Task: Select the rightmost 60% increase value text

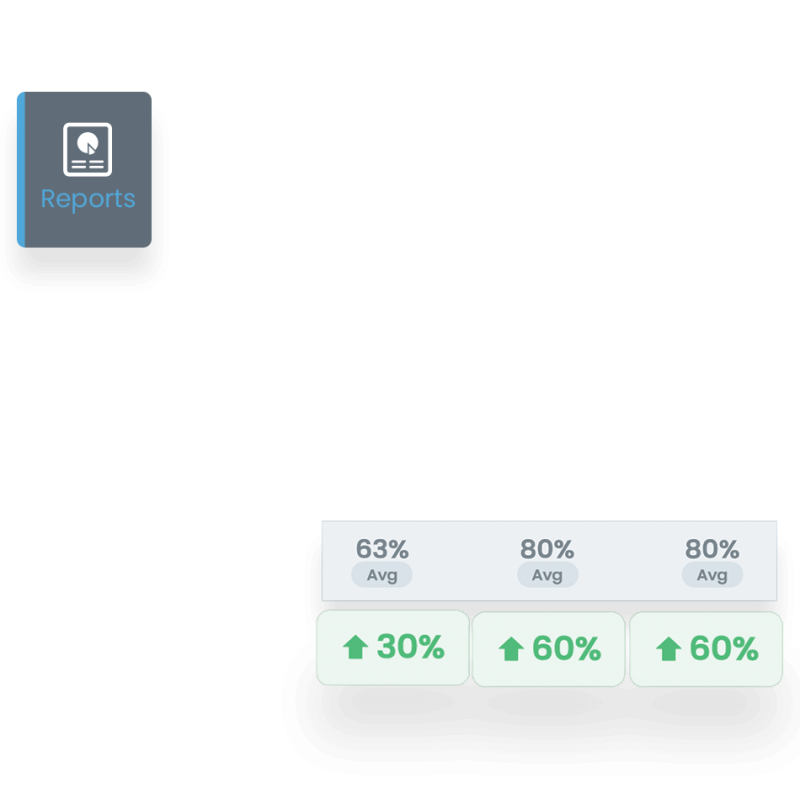Action: pyautogui.click(x=723, y=649)
